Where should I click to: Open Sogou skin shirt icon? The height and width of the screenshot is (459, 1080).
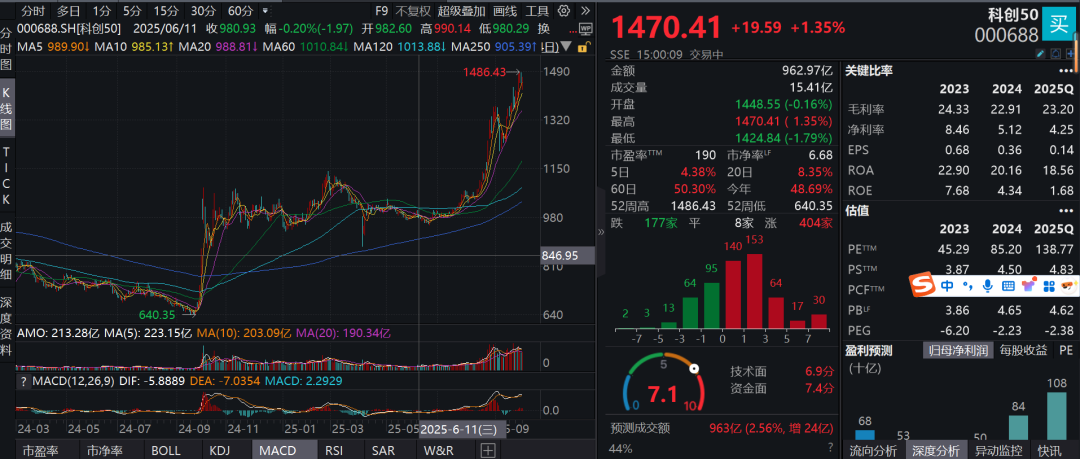tap(1029, 285)
